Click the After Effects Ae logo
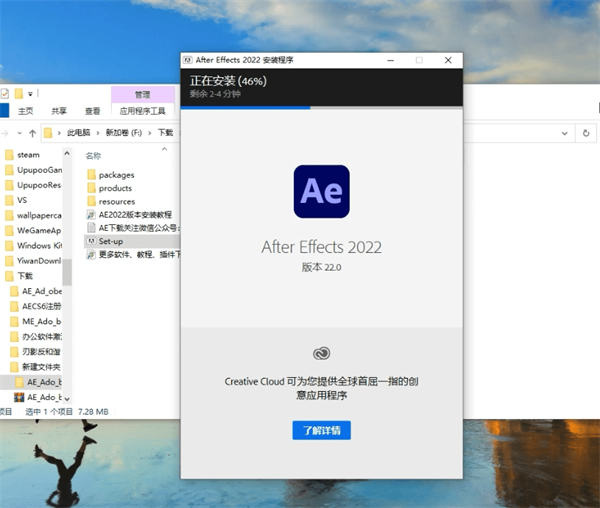The image size is (600, 508). coord(321,191)
